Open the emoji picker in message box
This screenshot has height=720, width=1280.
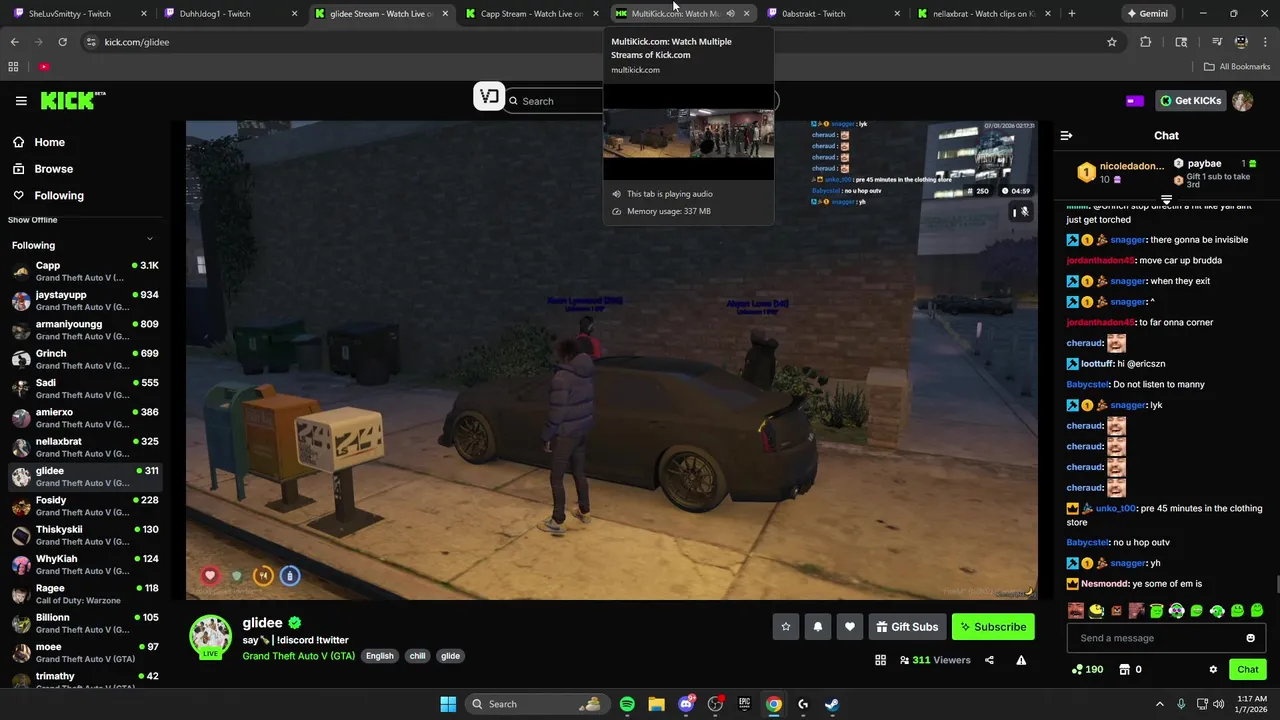tap(1250, 638)
